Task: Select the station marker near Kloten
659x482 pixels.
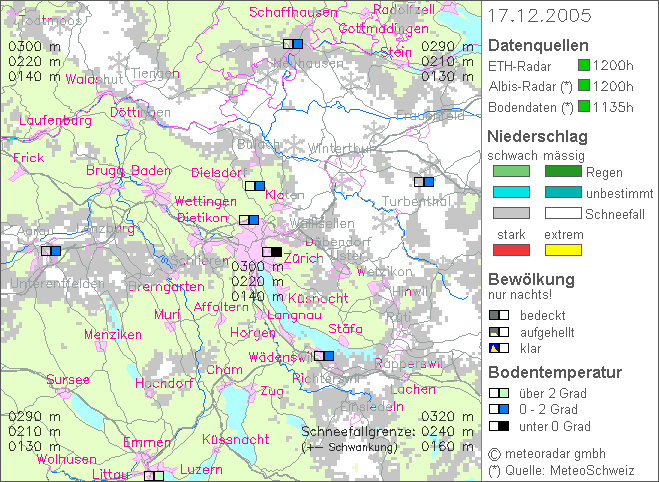Action: coord(255,185)
